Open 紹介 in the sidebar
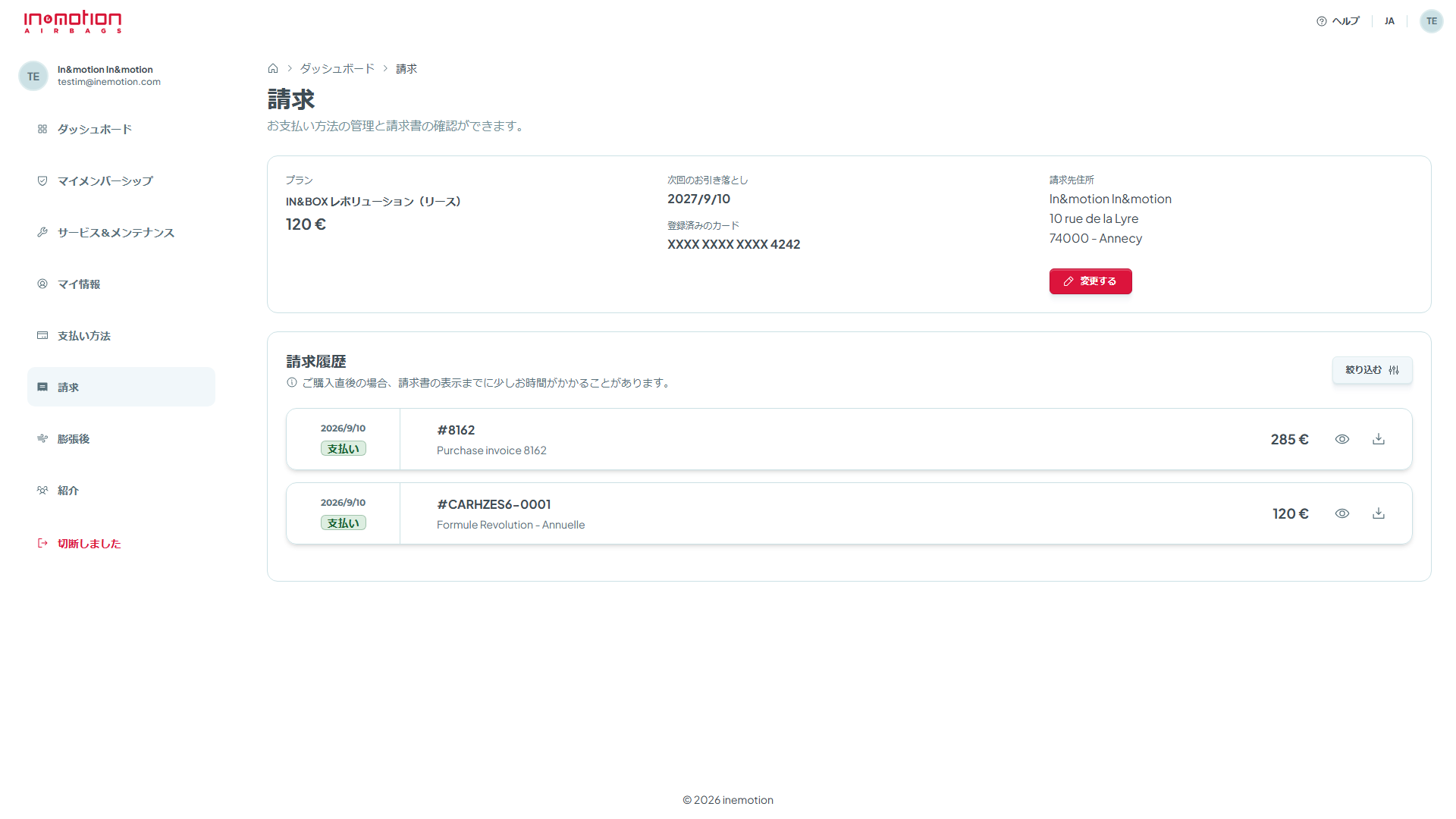The image size is (1456, 819). coord(121,490)
